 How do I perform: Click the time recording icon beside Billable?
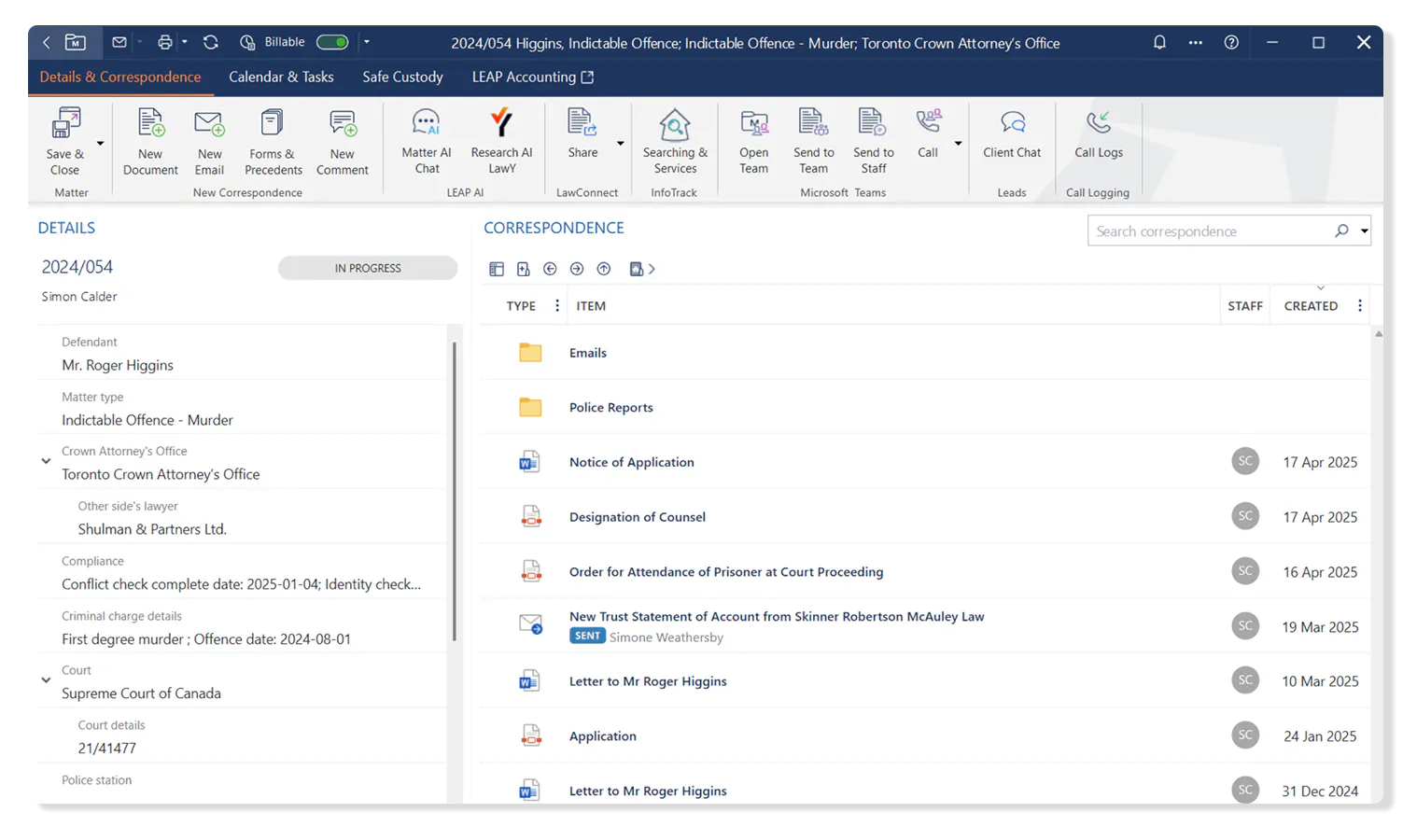(x=247, y=42)
